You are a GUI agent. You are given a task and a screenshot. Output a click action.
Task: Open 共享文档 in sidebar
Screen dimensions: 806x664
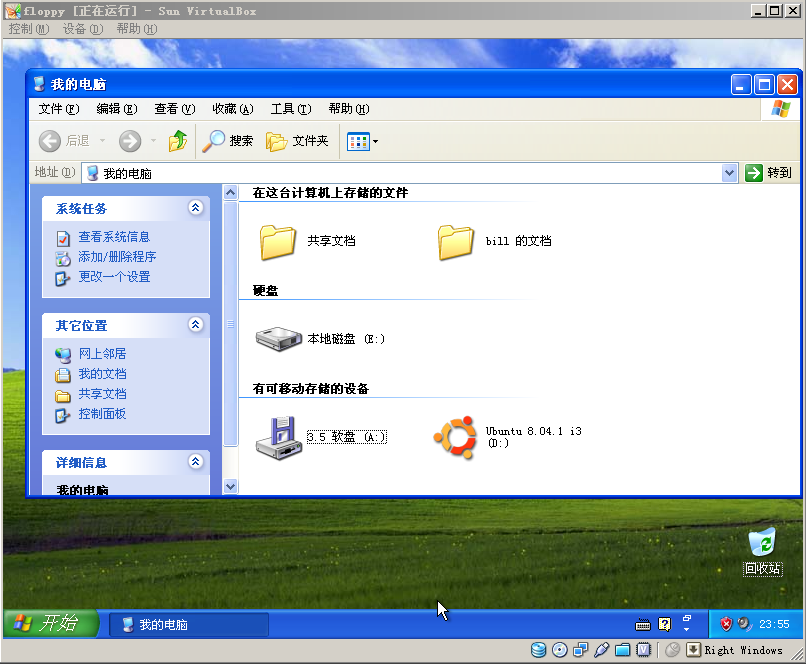[x=102, y=394]
